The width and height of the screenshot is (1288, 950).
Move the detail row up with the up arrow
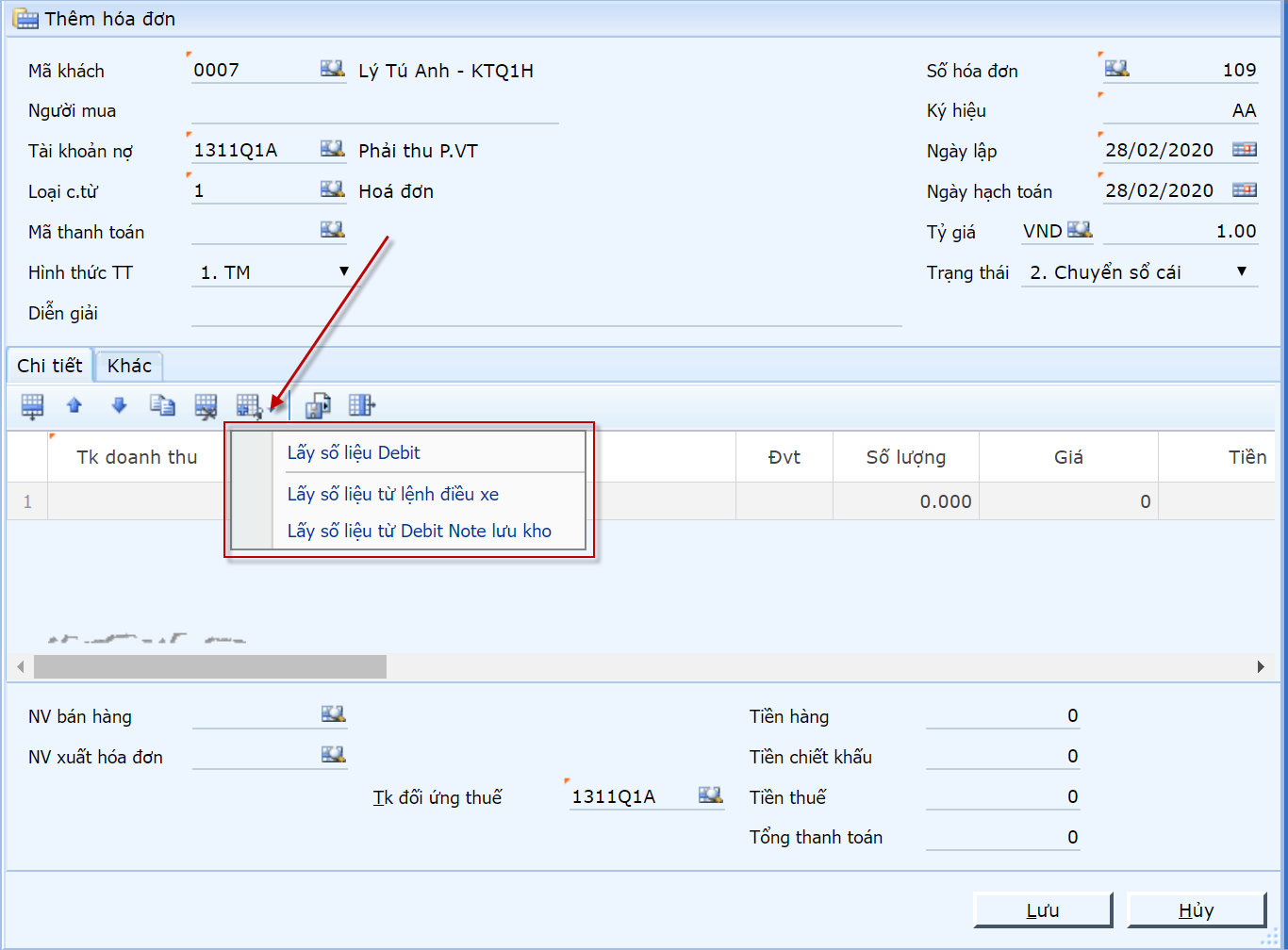click(74, 405)
